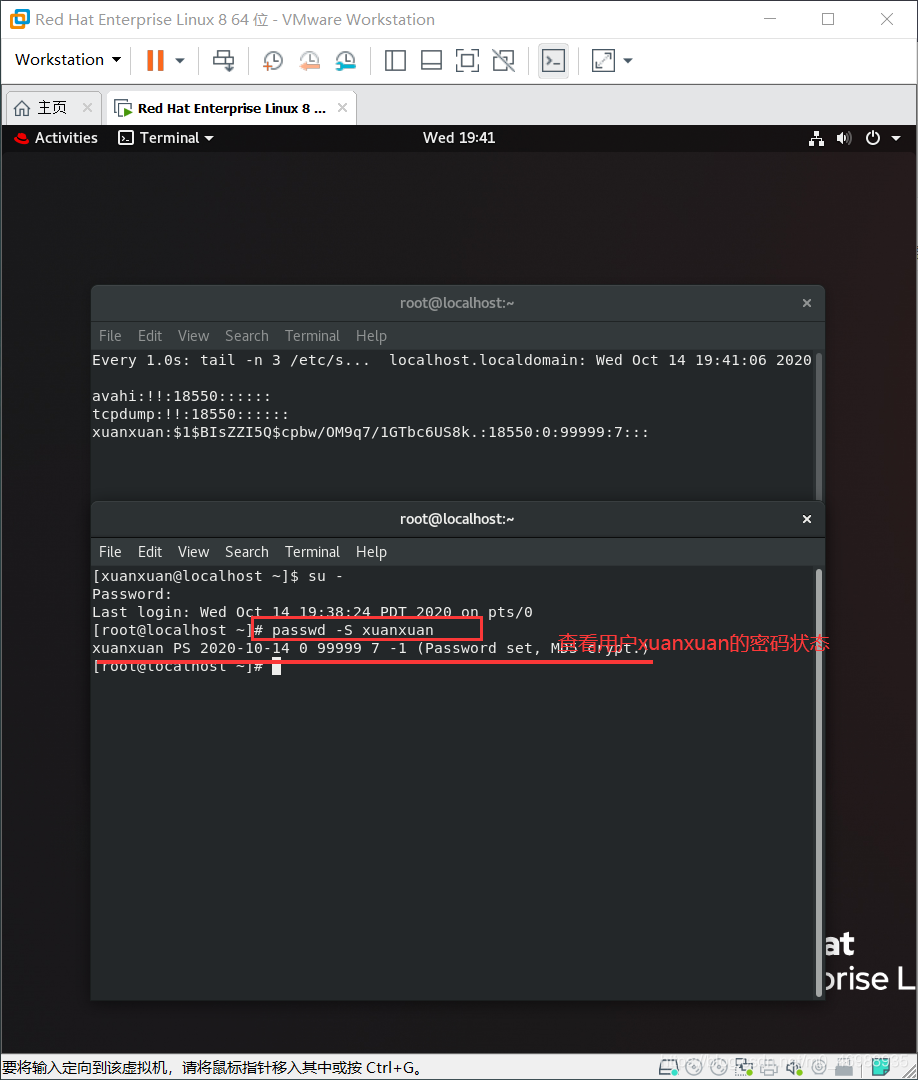The width and height of the screenshot is (918, 1080).
Task: Open Search menu in upper terminal
Action: pyautogui.click(x=247, y=336)
